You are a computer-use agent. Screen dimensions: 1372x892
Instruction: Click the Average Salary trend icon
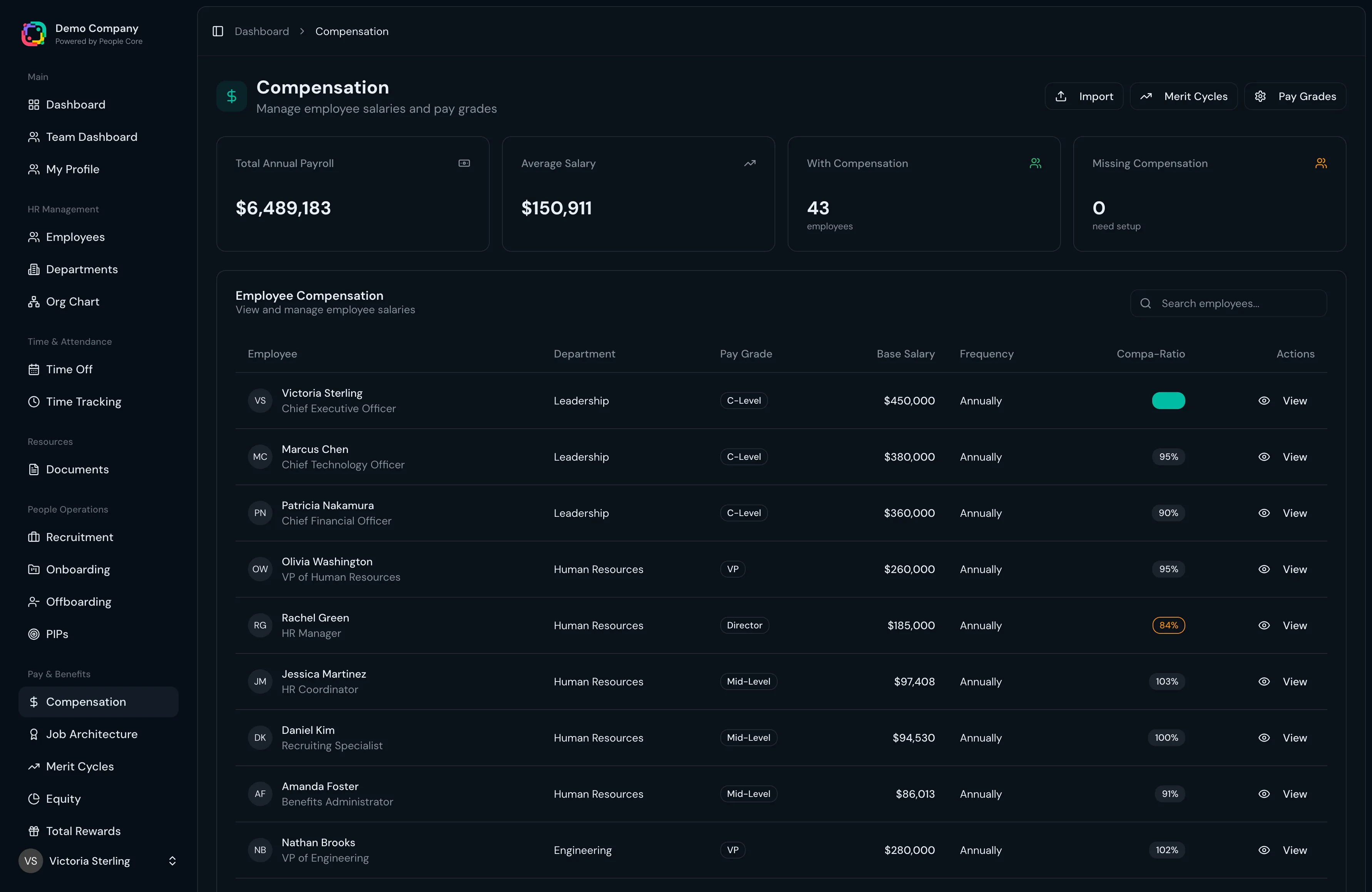(750, 163)
